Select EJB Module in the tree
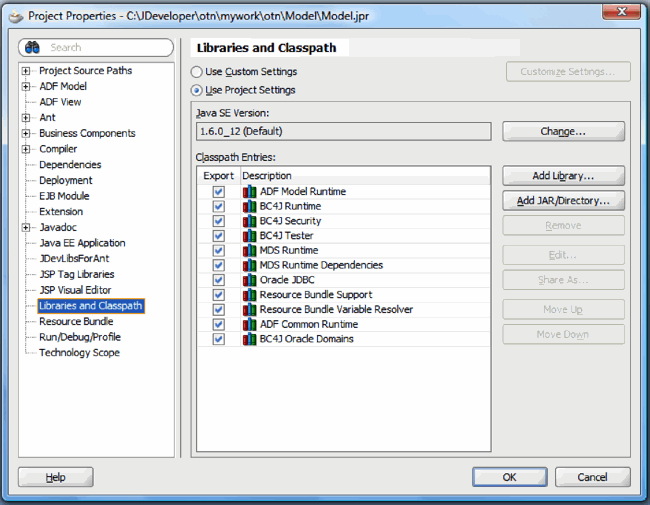650x505 pixels. (64, 196)
